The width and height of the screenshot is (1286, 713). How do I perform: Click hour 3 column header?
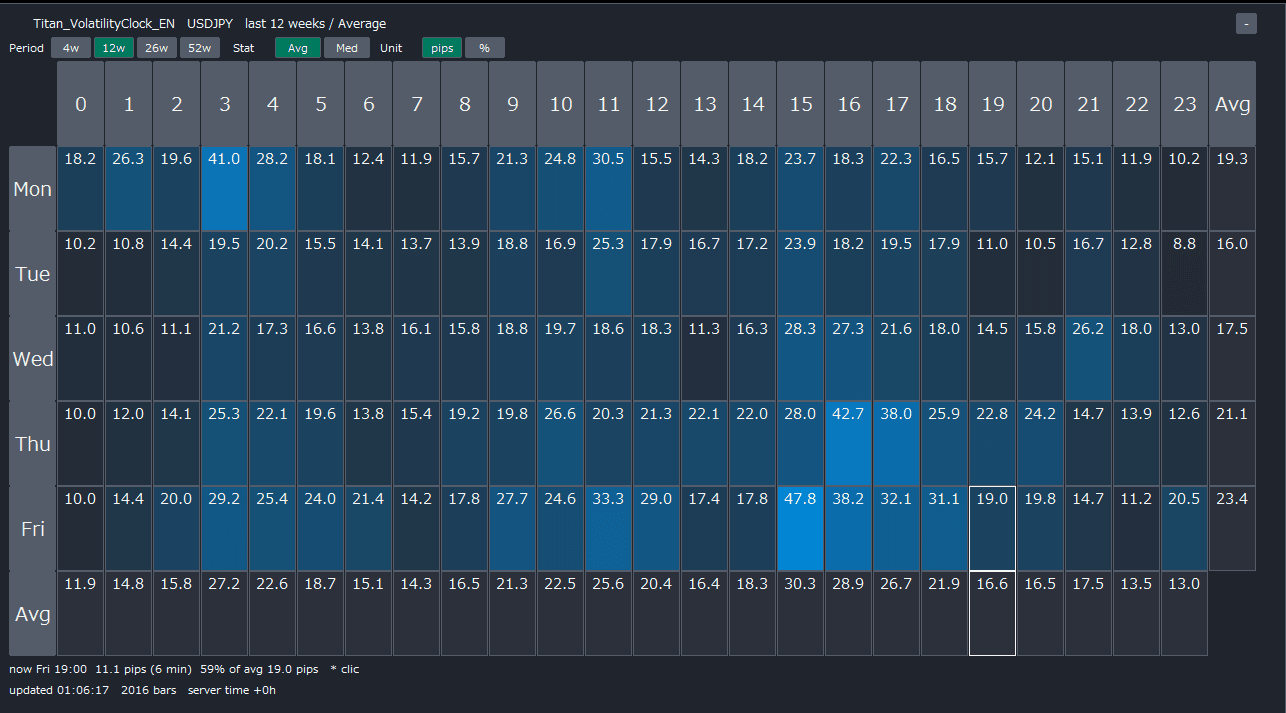225,104
